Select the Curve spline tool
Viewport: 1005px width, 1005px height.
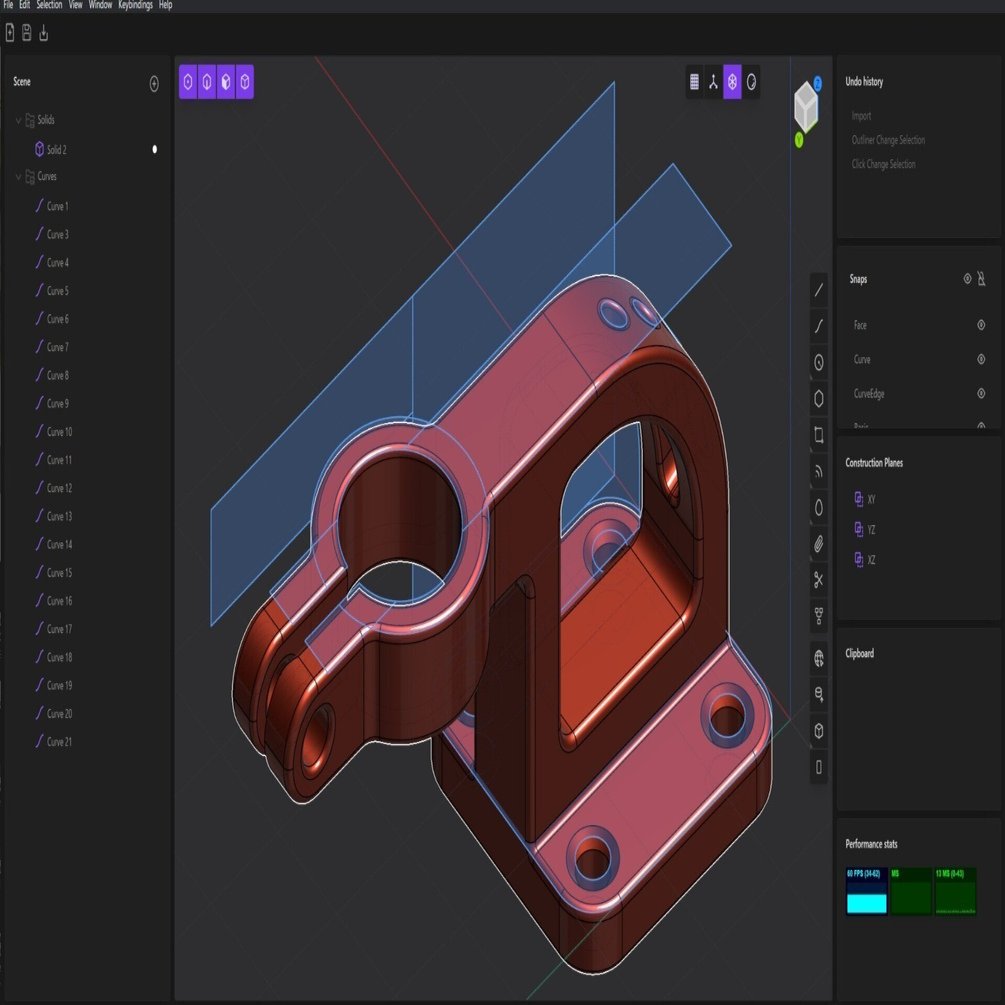tap(818, 326)
